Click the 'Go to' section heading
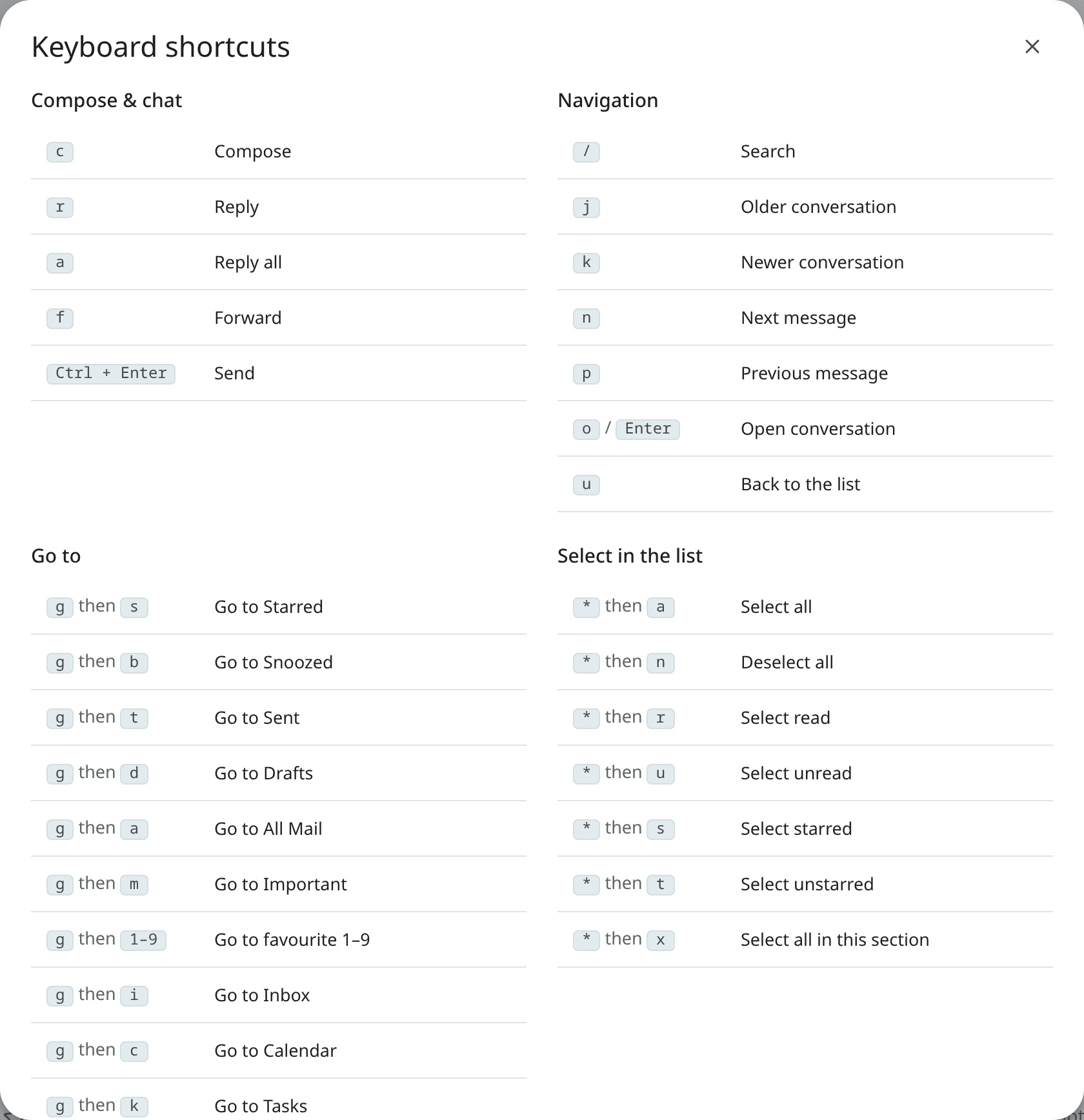1084x1120 pixels. tap(56, 556)
